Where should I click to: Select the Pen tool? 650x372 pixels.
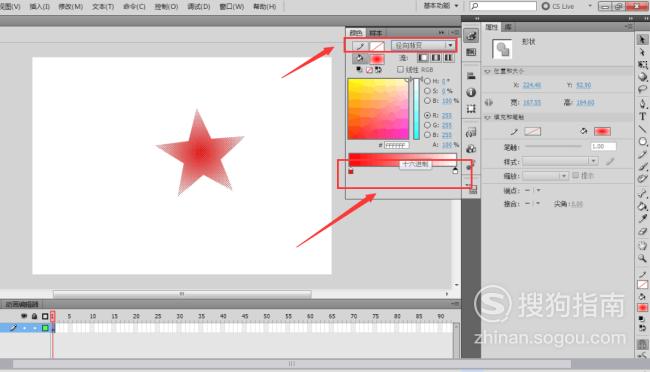(642, 103)
